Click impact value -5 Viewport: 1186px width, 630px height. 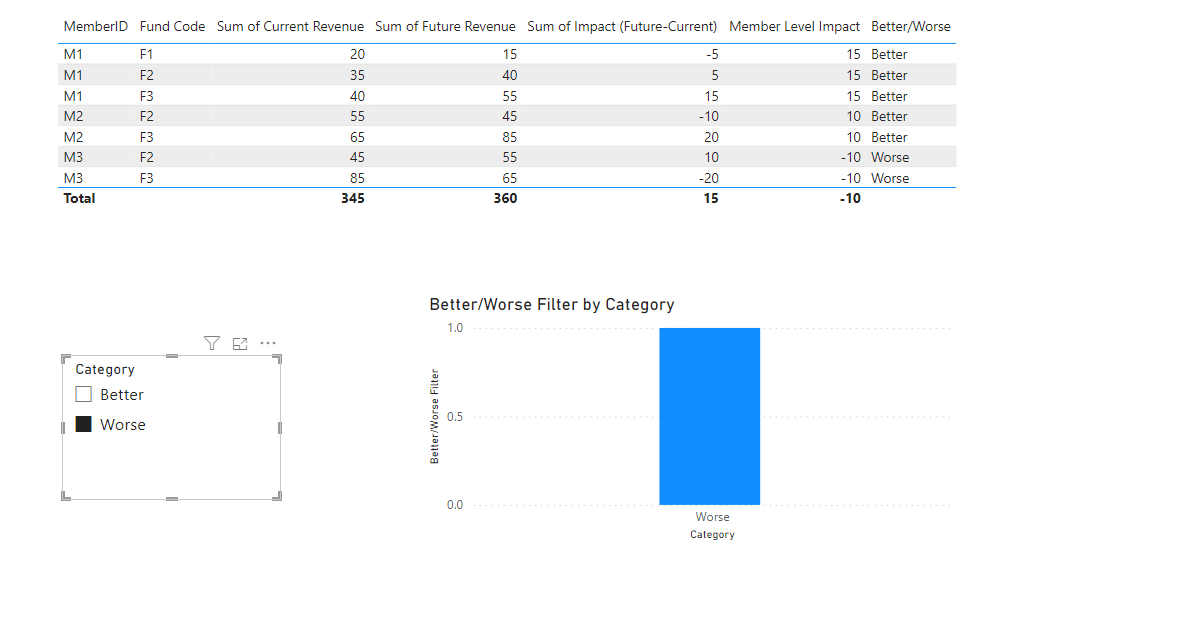[712, 54]
